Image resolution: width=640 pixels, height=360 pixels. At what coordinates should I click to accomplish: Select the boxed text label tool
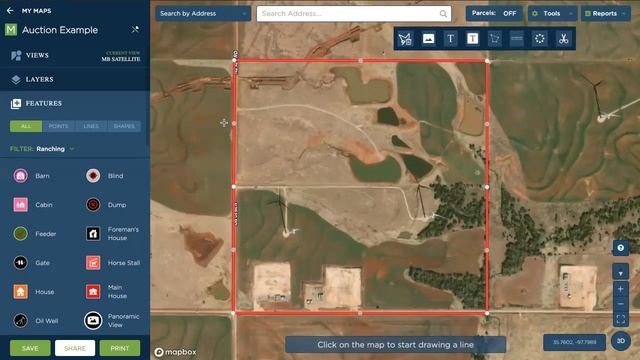(472, 39)
